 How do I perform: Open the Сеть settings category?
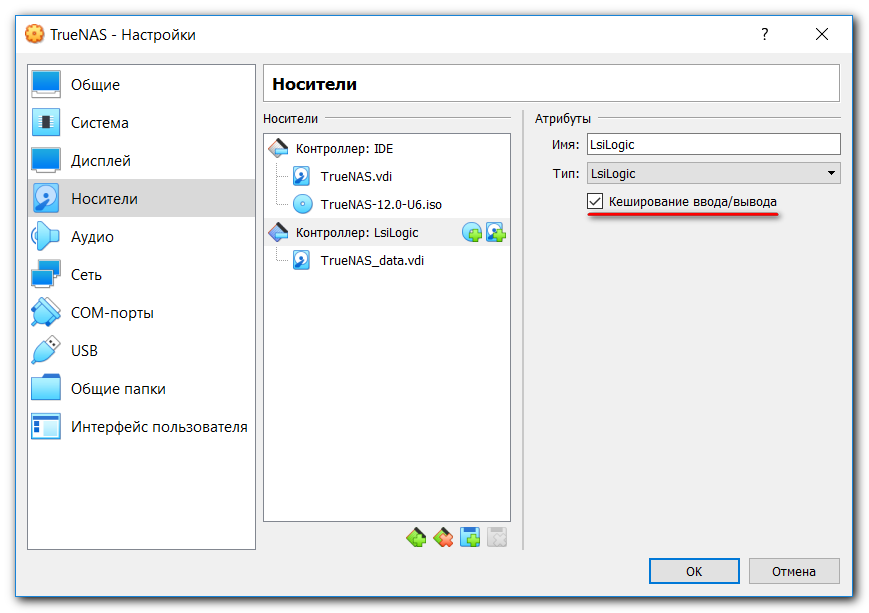coord(141,274)
